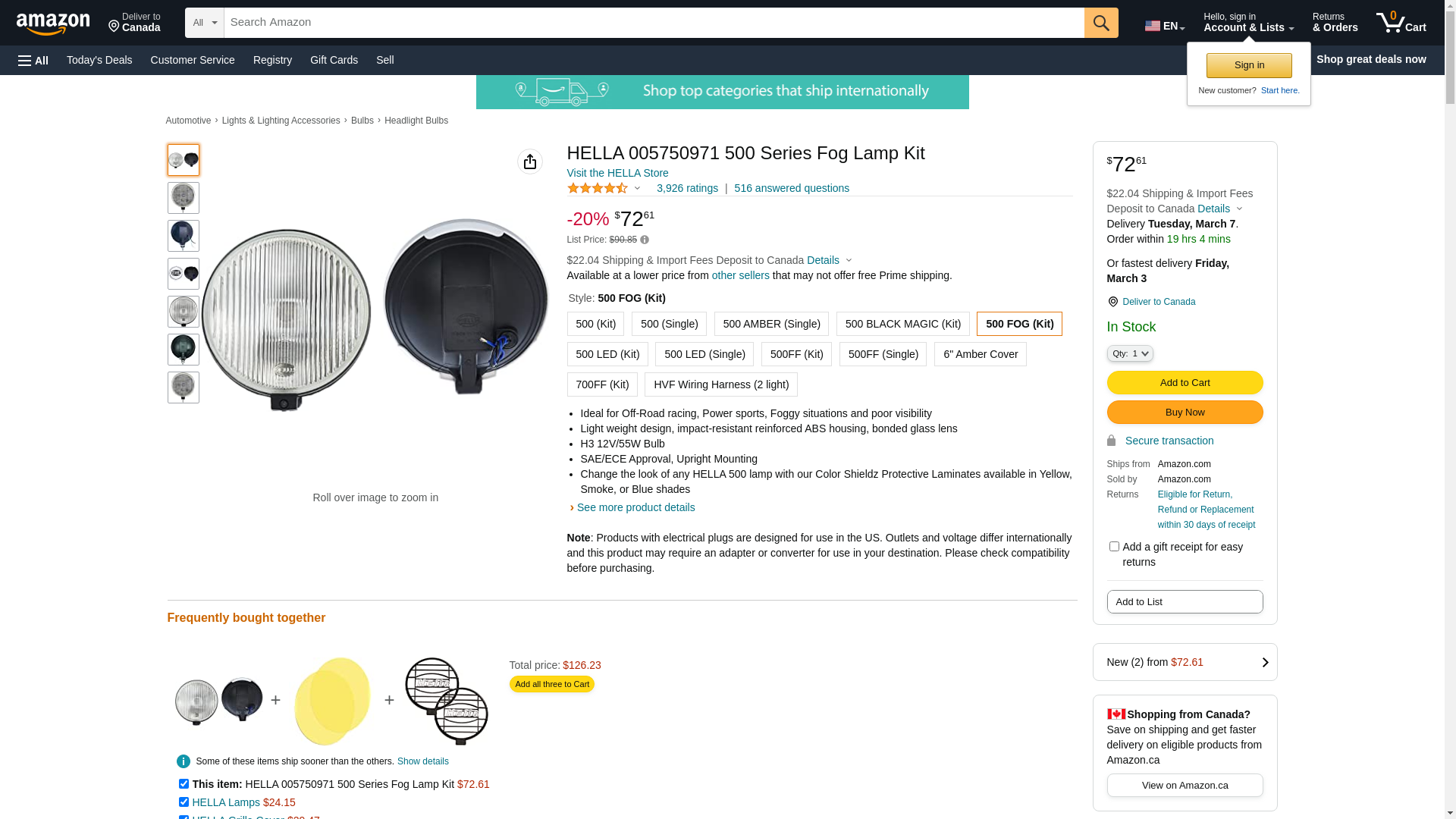This screenshot has width=1456, height=819.
Task: Expand the star ratings breakdown arrow
Action: click(637, 188)
